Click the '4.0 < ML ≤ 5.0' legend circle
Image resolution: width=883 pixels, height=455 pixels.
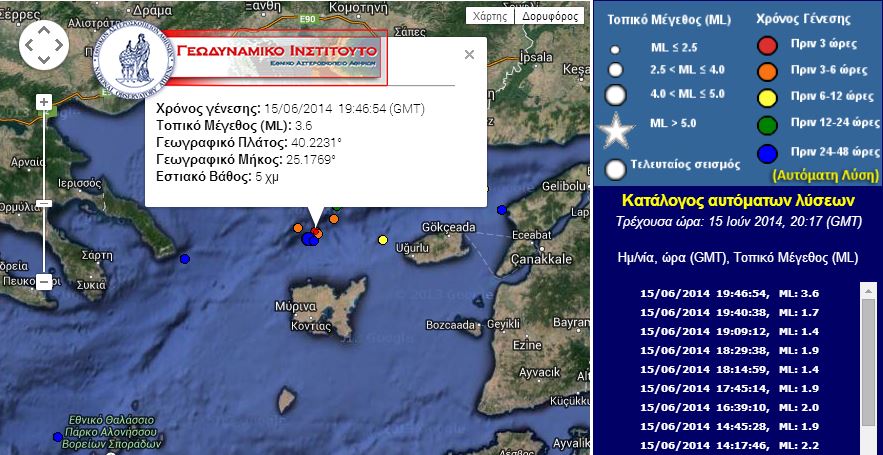click(616, 95)
